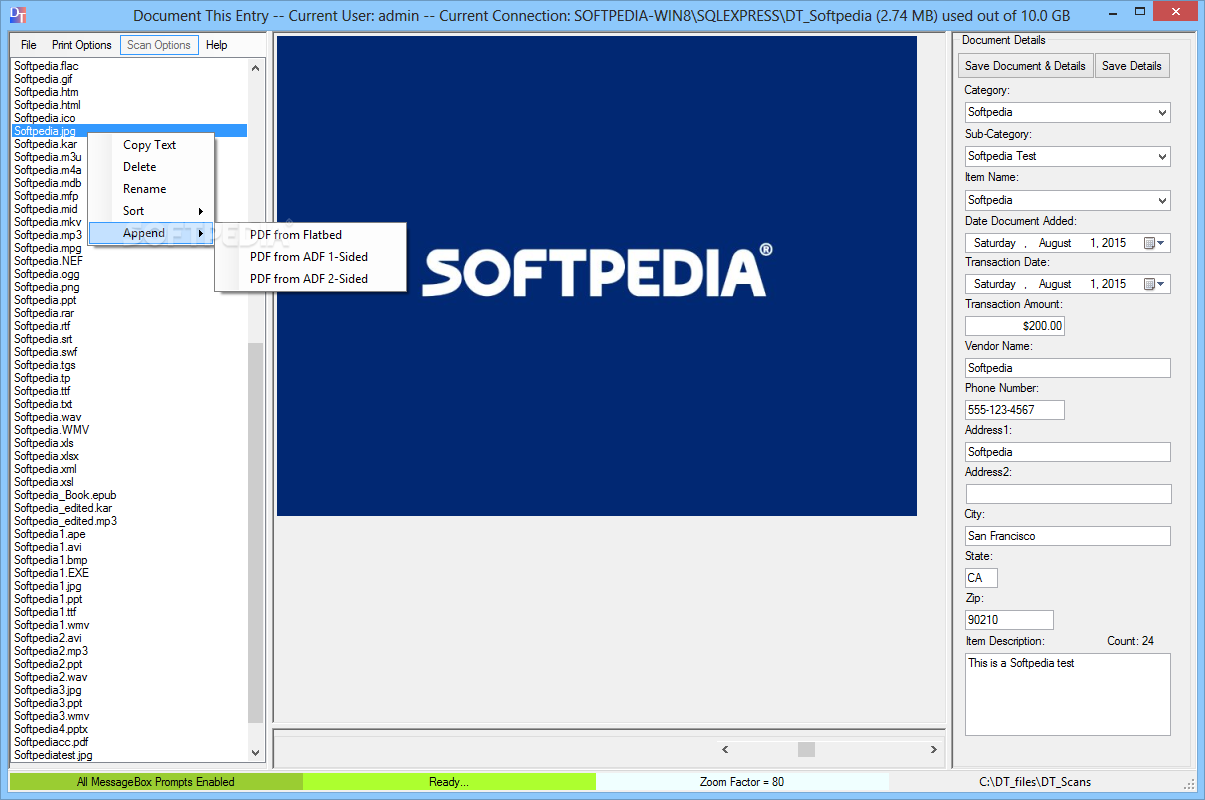Image resolution: width=1205 pixels, height=800 pixels.
Task: Click the State field
Action: 981,578
